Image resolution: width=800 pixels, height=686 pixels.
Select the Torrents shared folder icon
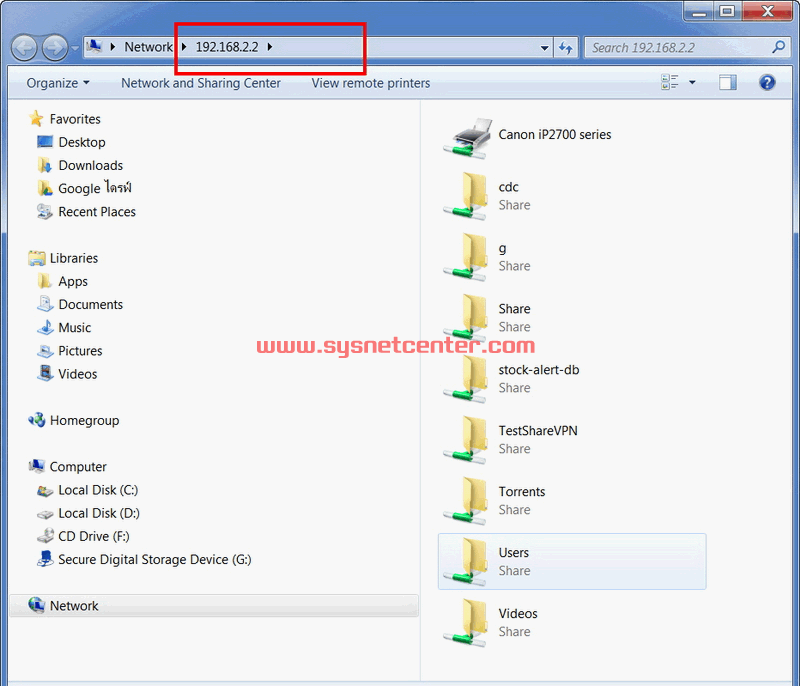click(465, 501)
